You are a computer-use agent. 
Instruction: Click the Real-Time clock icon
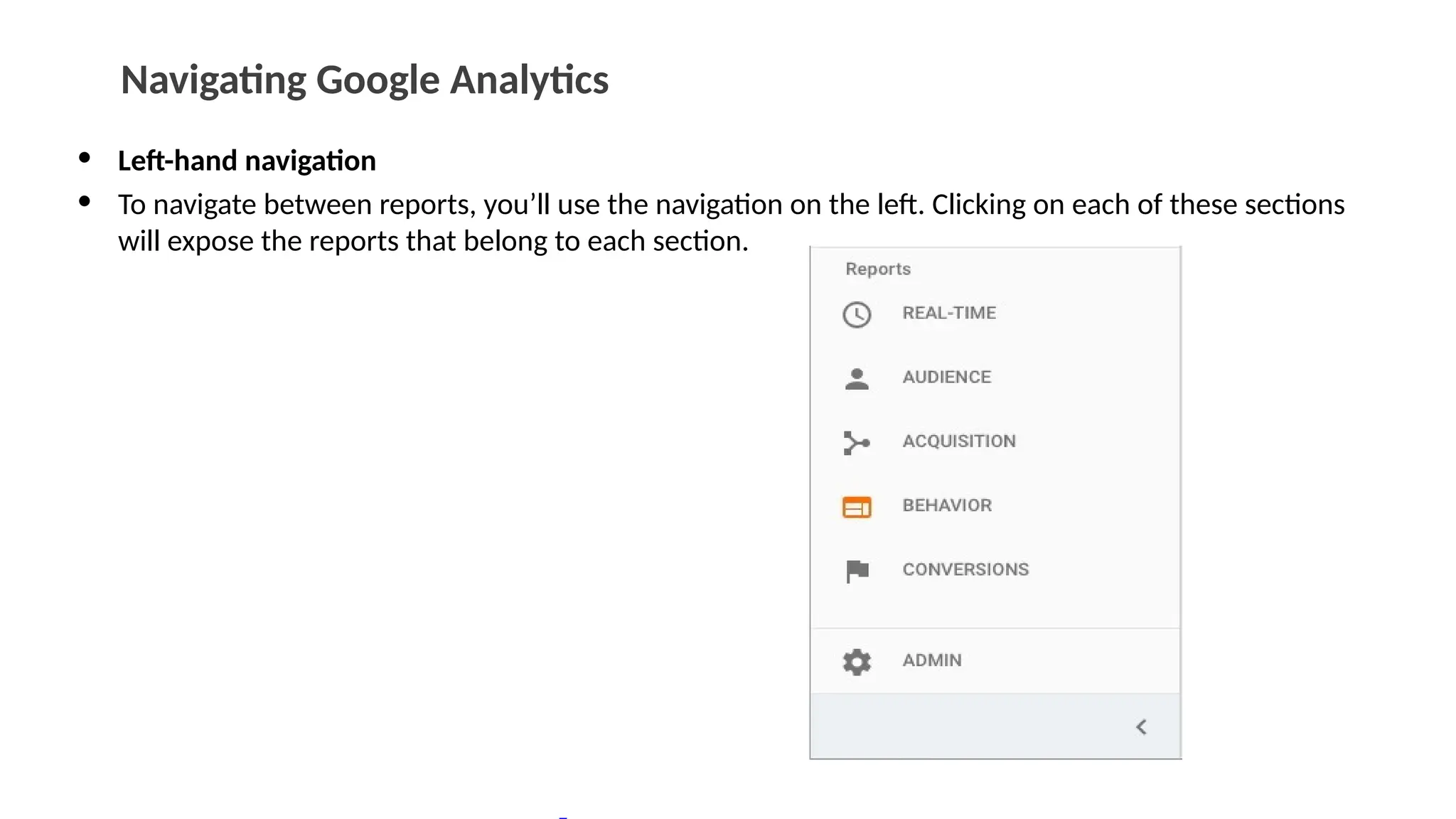pos(857,314)
